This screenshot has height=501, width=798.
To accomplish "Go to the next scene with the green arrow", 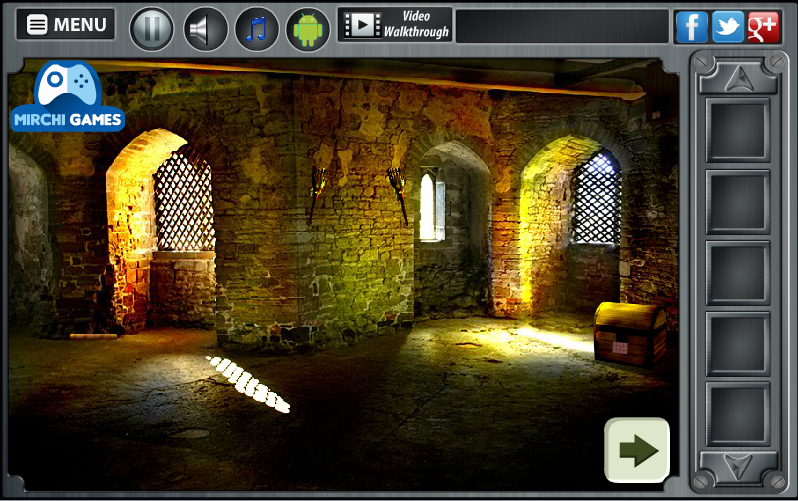I will (637, 450).
